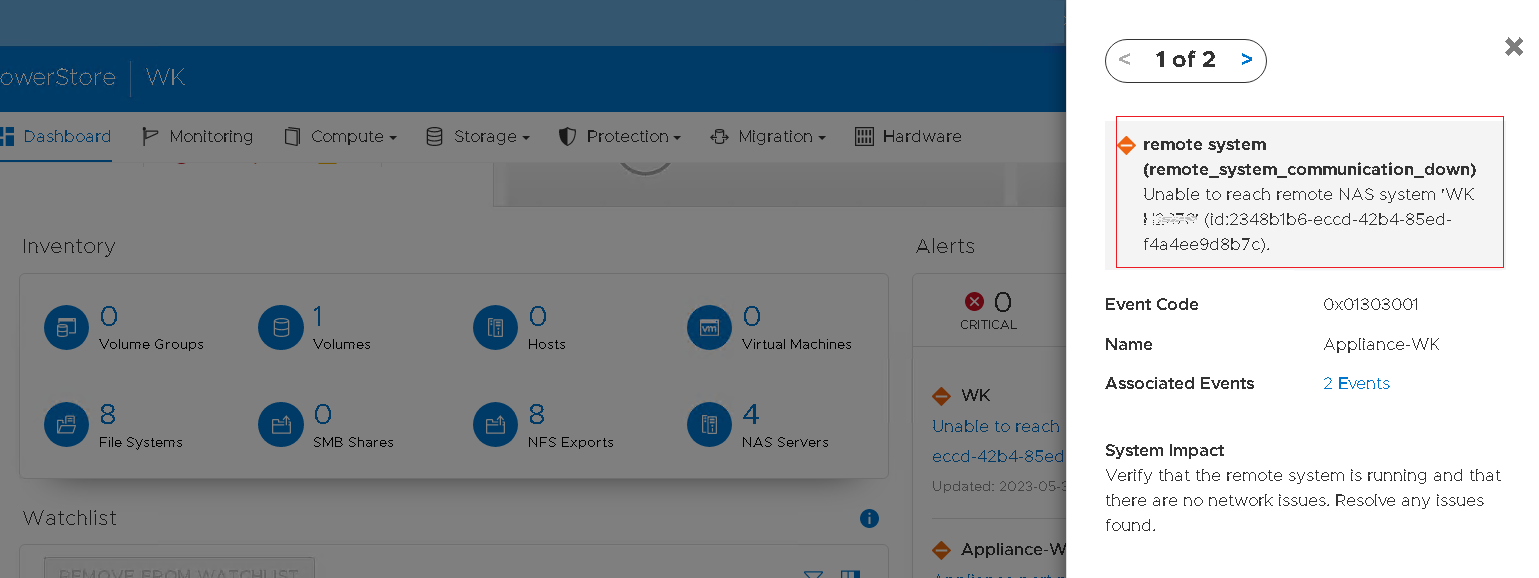This screenshot has width=1539, height=578.
Task: Open the '2 Events' associated events link
Action: (x=1356, y=383)
